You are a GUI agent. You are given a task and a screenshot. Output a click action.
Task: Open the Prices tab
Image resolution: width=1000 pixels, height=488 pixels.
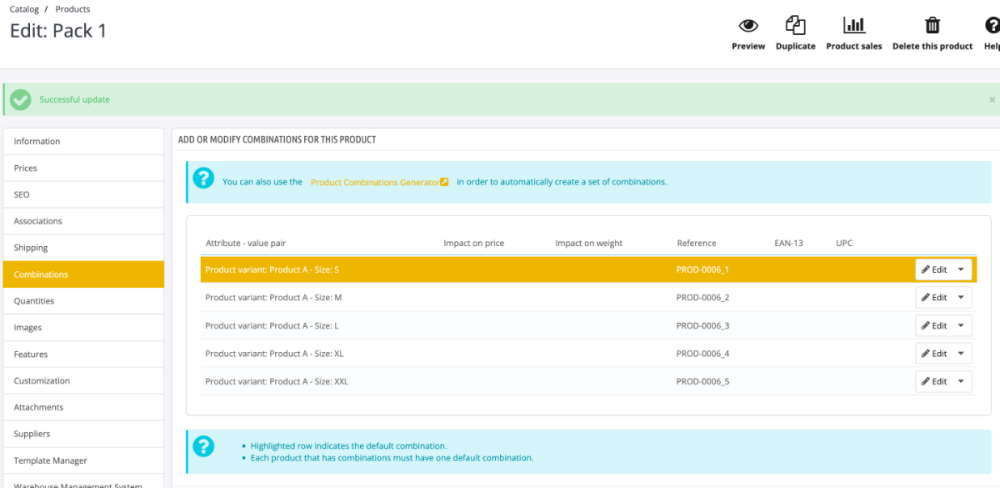[x=84, y=168]
